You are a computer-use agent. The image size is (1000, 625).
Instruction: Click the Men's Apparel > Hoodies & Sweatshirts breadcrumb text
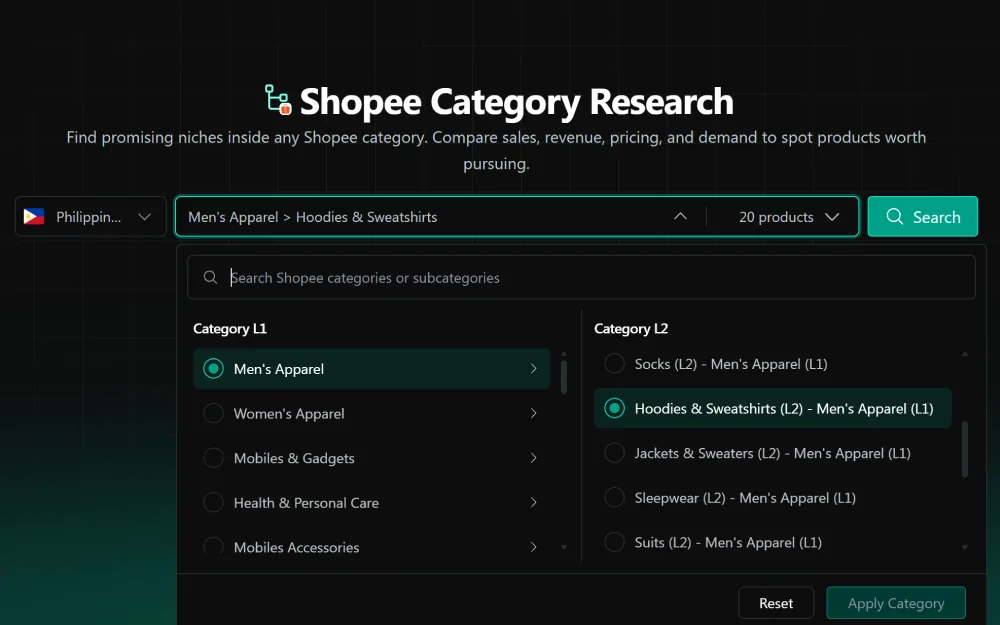(312, 217)
